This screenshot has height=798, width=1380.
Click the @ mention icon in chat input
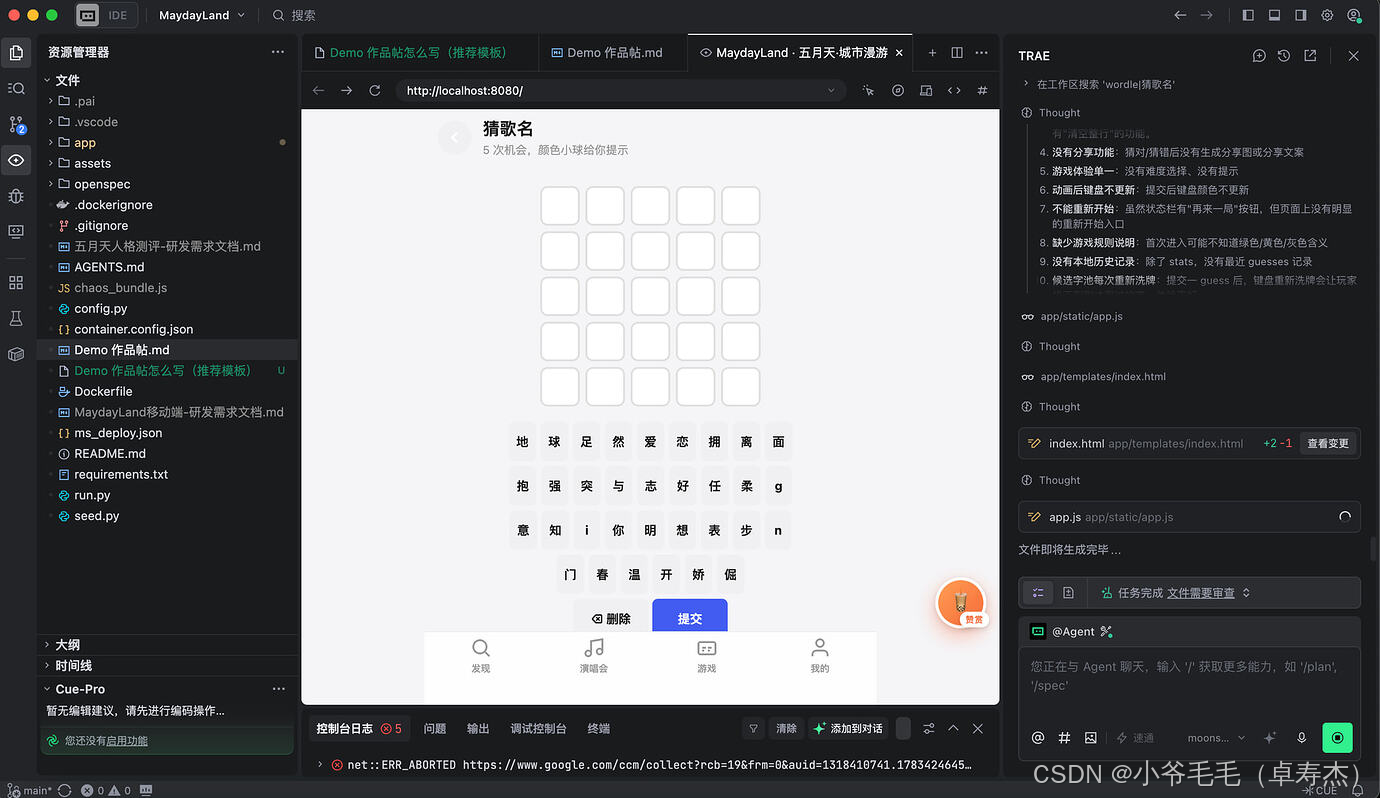pos(1038,738)
